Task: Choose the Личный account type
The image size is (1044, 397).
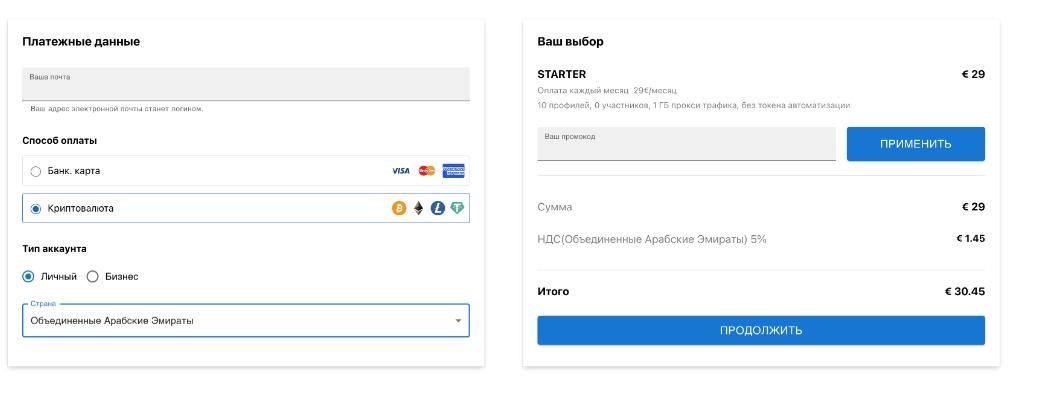Action: (x=29, y=276)
